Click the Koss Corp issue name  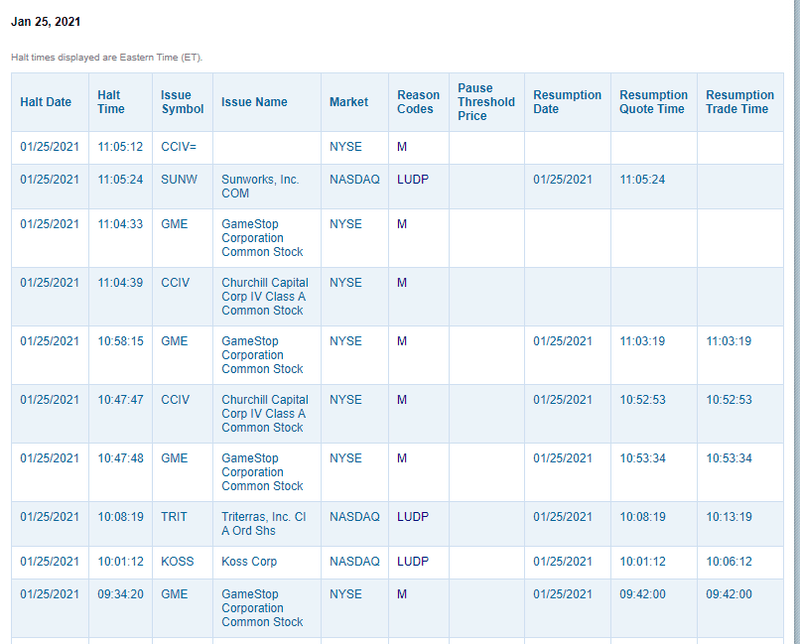tap(250, 562)
